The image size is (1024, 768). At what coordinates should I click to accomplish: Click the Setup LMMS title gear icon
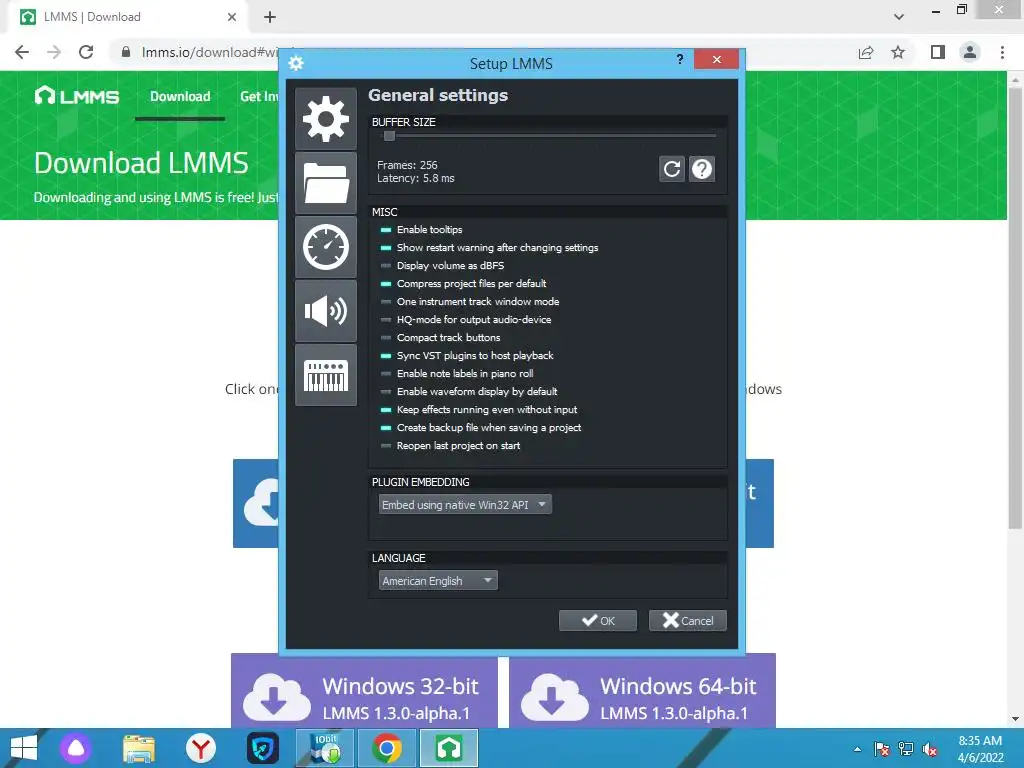[296, 63]
